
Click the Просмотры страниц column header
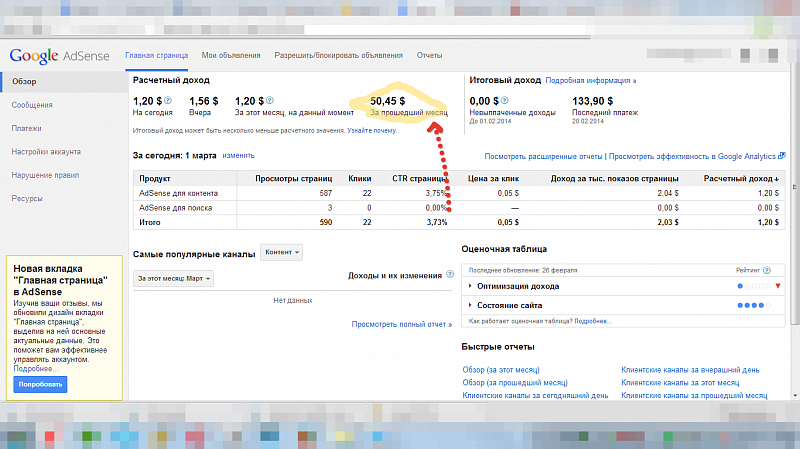(x=293, y=179)
